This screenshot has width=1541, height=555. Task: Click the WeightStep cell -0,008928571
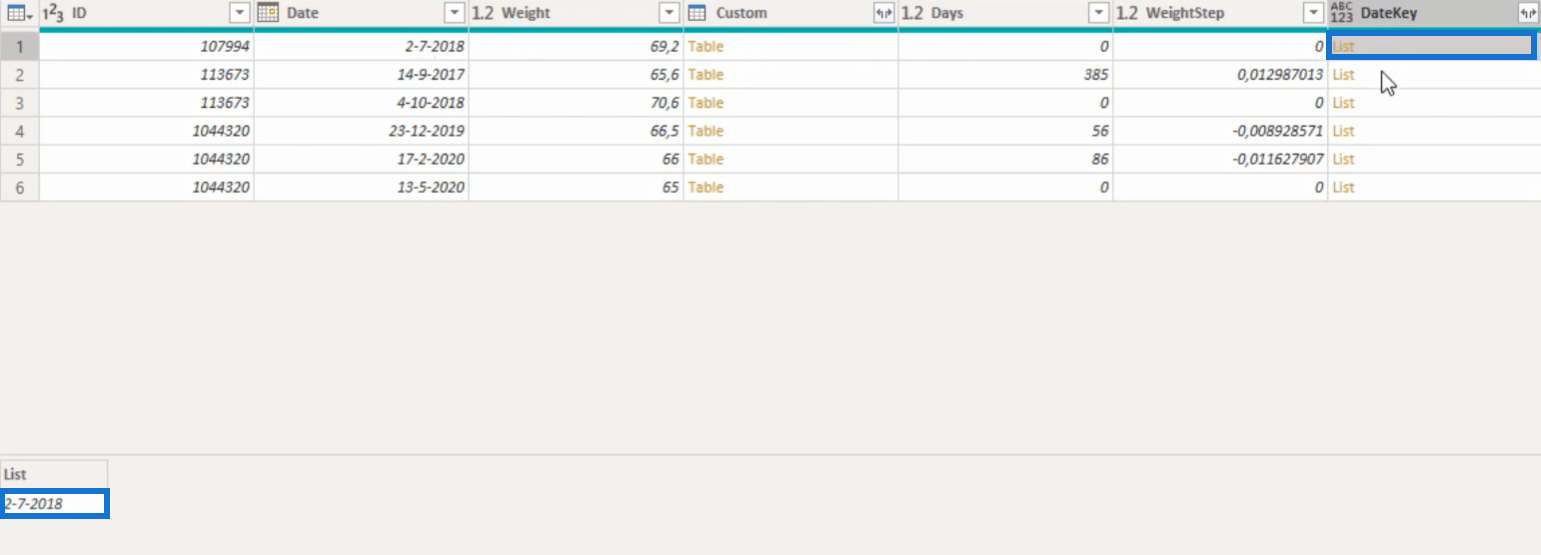[x=1220, y=131]
